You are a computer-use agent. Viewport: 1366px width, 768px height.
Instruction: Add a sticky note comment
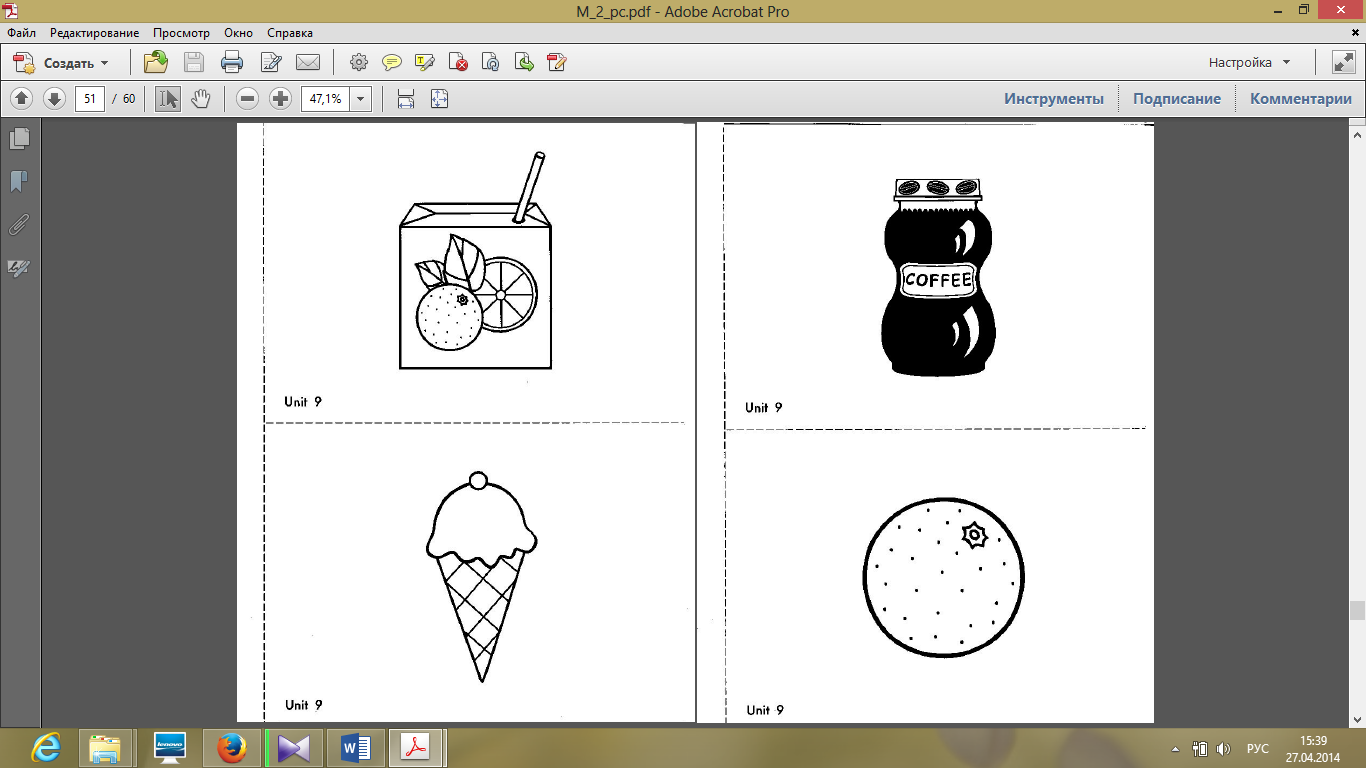pyautogui.click(x=391, y=63)
